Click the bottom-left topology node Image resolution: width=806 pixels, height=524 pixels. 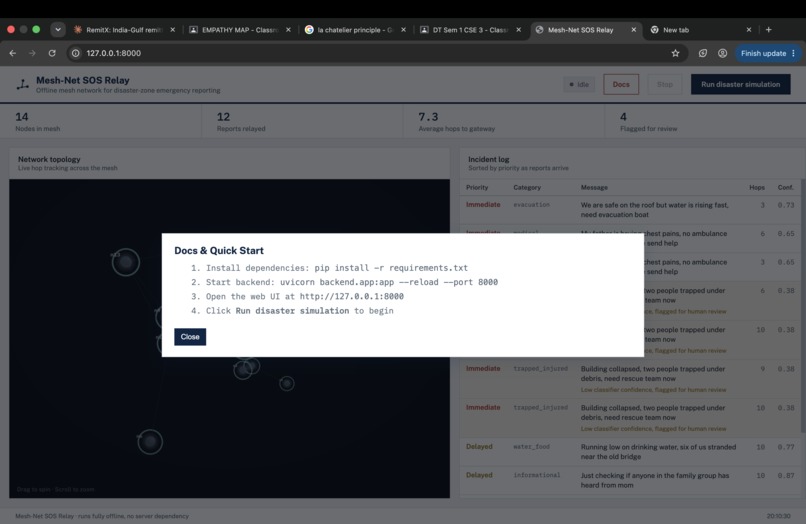150,442
